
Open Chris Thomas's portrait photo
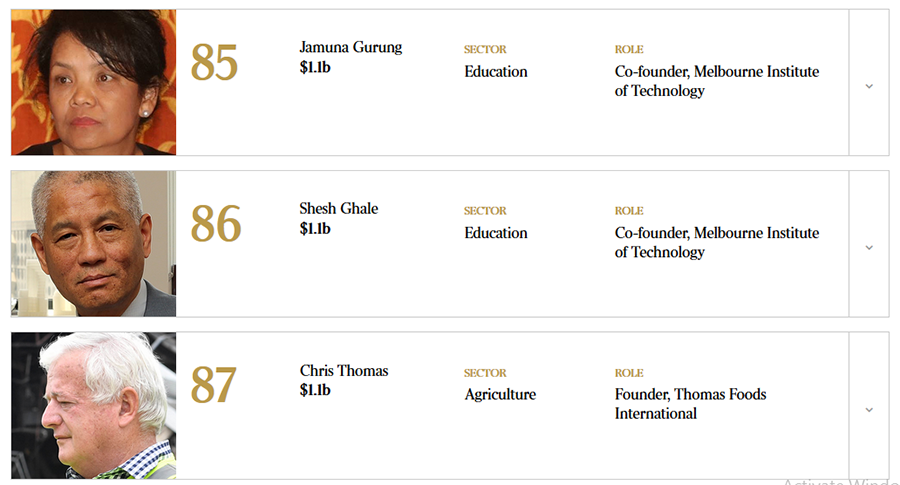pyautogui.click(x=94, y=405)
